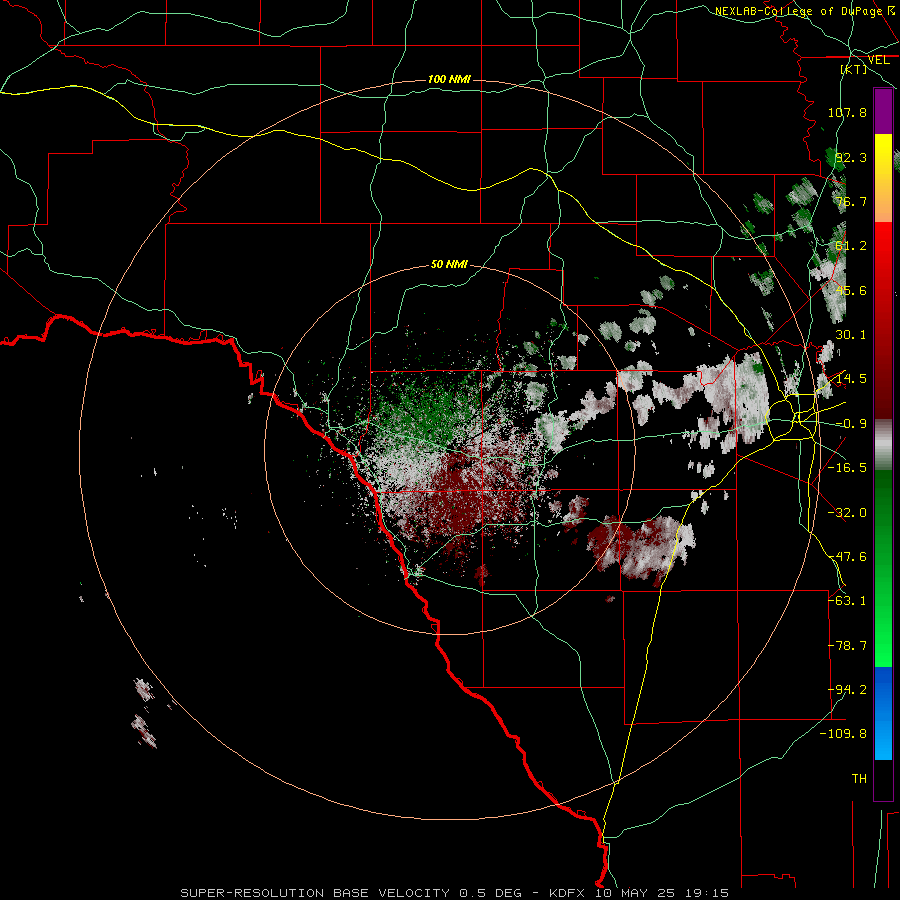Screen dimensions: 900x900
Task: Select the -109.8 velocity legend value
Action: (843, 734)
